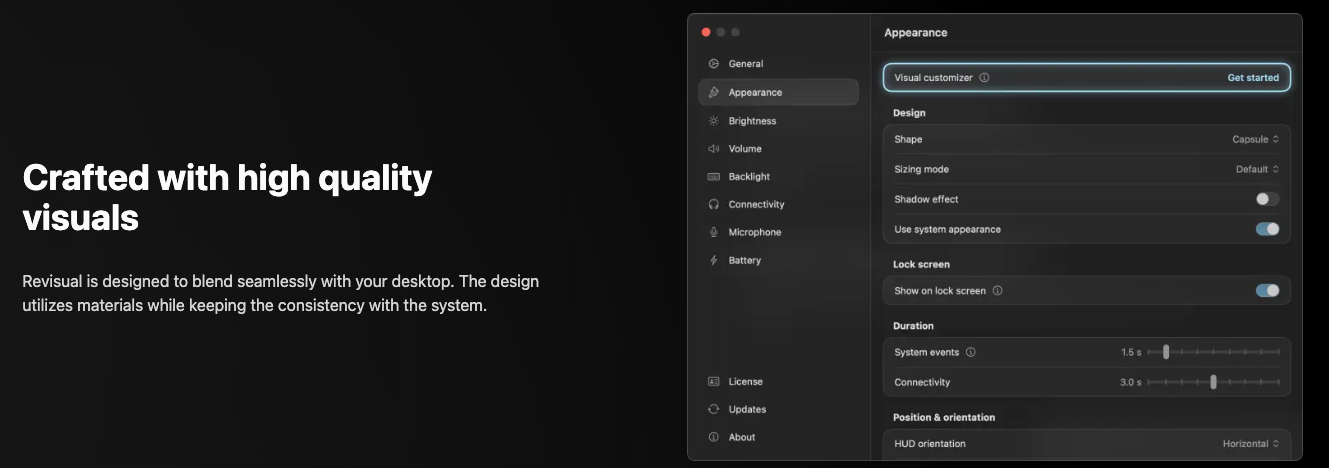Click the Brightness sun icon
Viewport: 1329px width, 468px height.
(714, 121)
